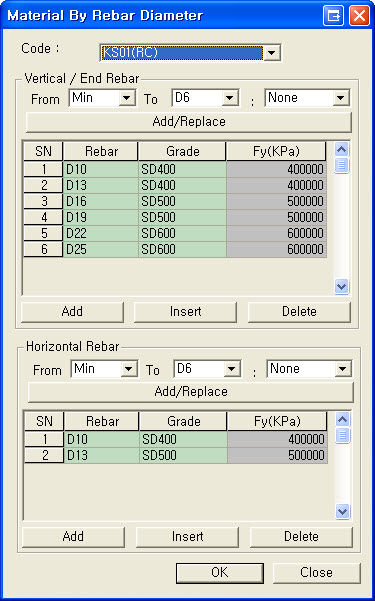
Task: Click Fy(KPa) column header in Vertical / End Rebar table
Action: coord(276,151)
